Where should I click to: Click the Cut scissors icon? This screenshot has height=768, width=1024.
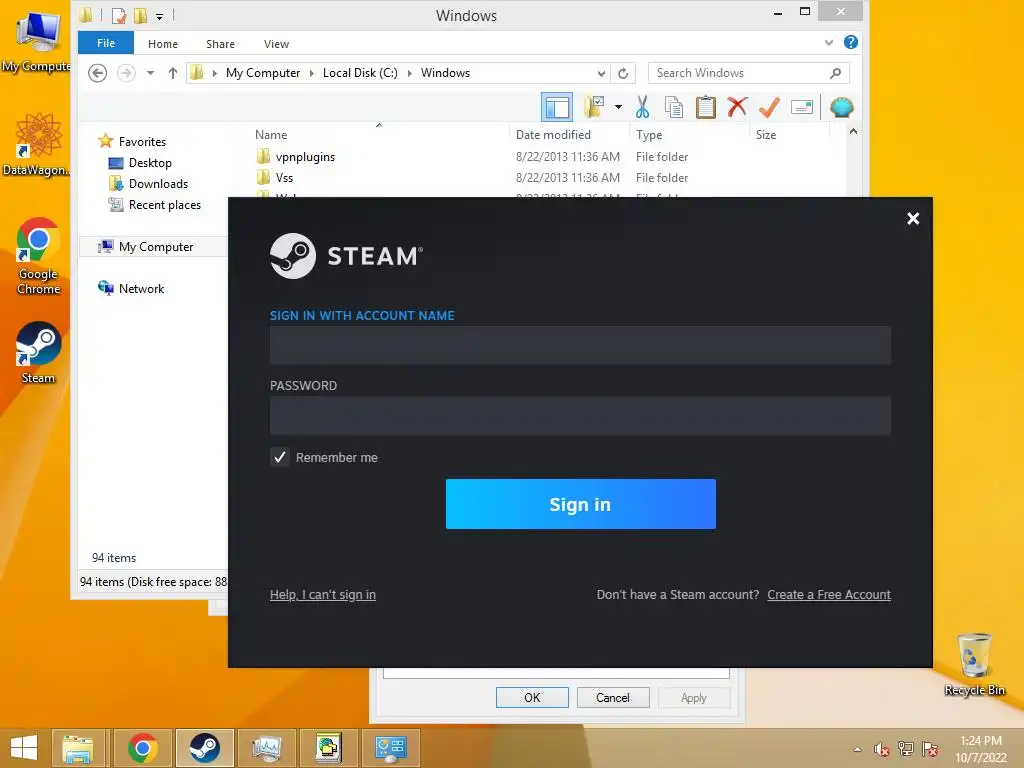point(642,107)
